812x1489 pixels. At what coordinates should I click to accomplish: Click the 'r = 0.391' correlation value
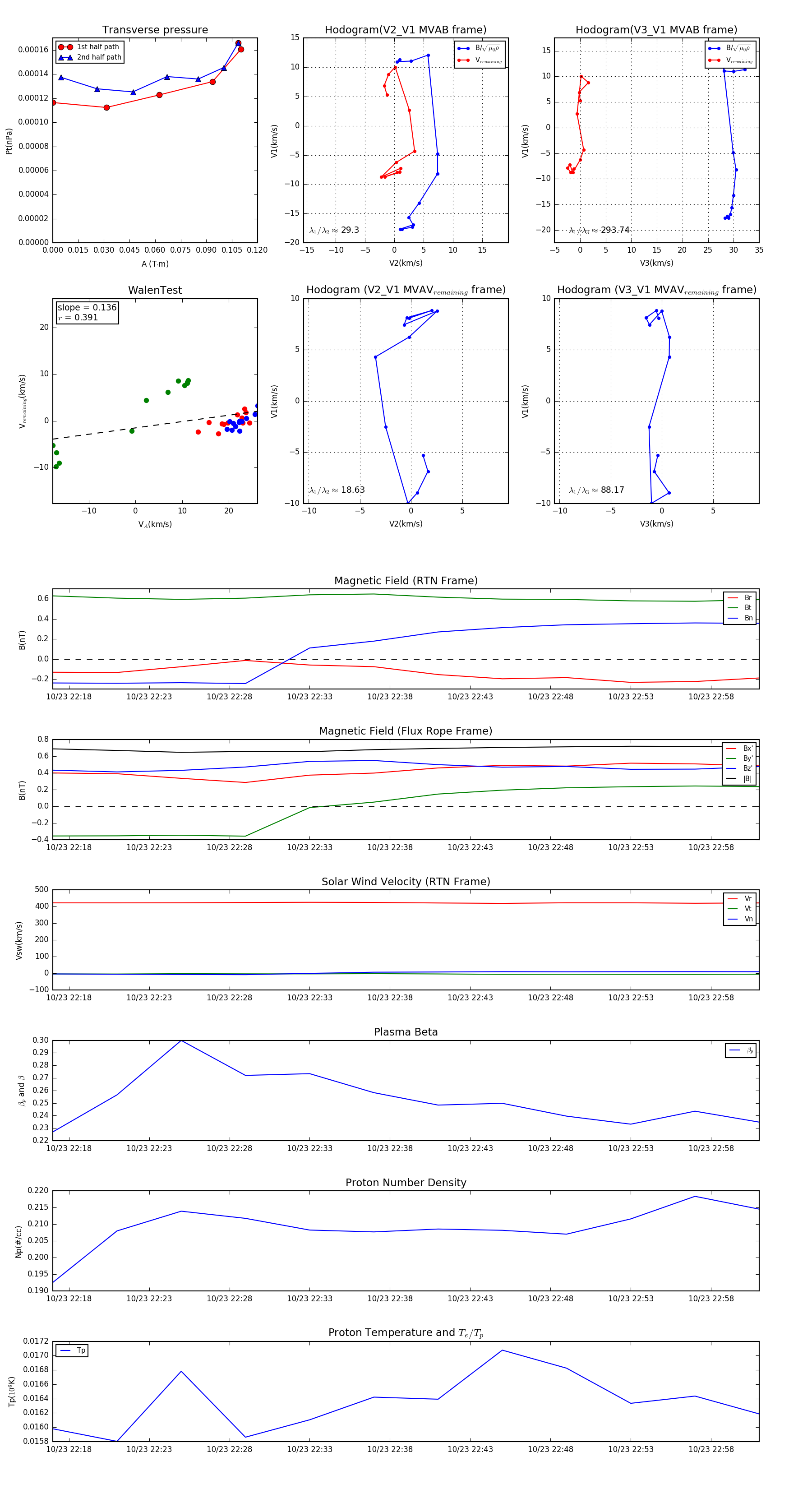(78, 317)
